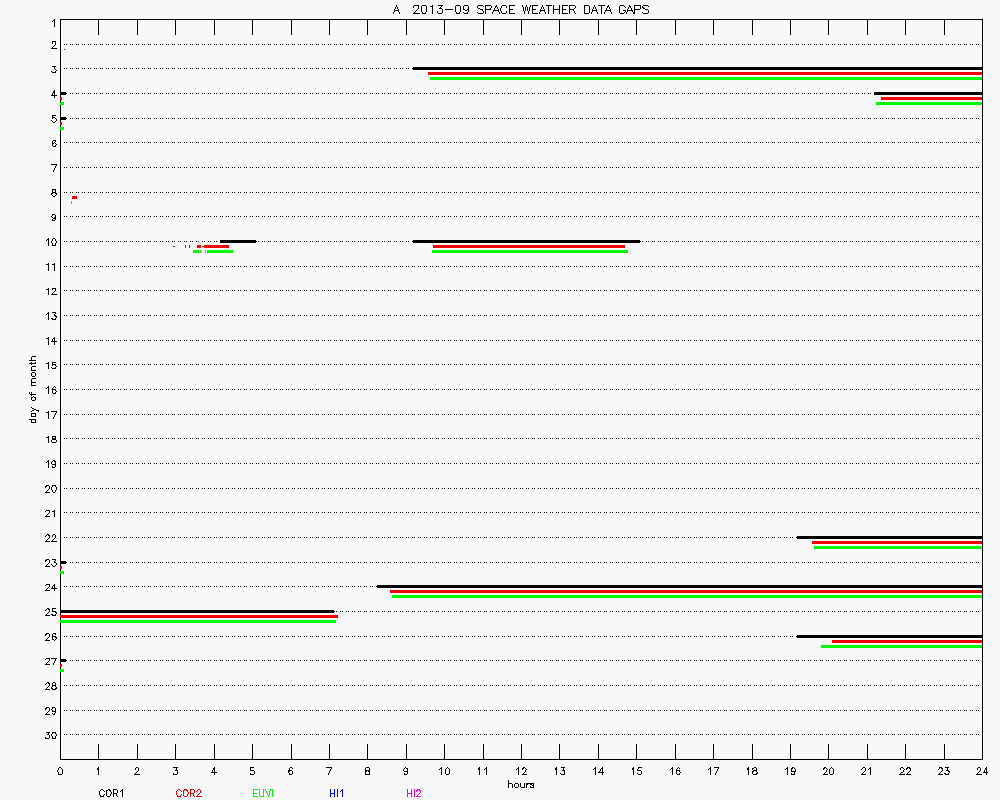This screenshot has height=800, width=1000.
Task: Click the green EUVI bar on day 4 near hour 22
Action: click(x=929, y=103)
